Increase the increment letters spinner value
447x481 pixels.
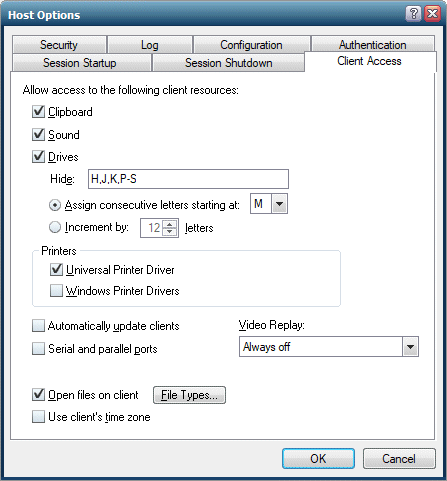[x=170, y=224]
